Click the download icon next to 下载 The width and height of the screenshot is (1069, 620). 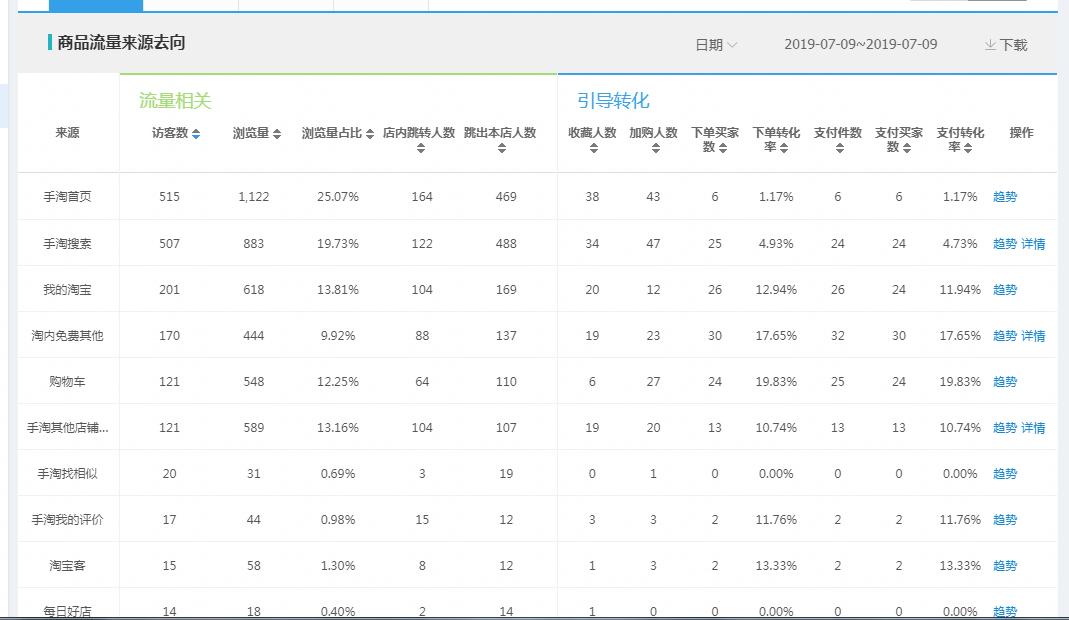(990, 44)
